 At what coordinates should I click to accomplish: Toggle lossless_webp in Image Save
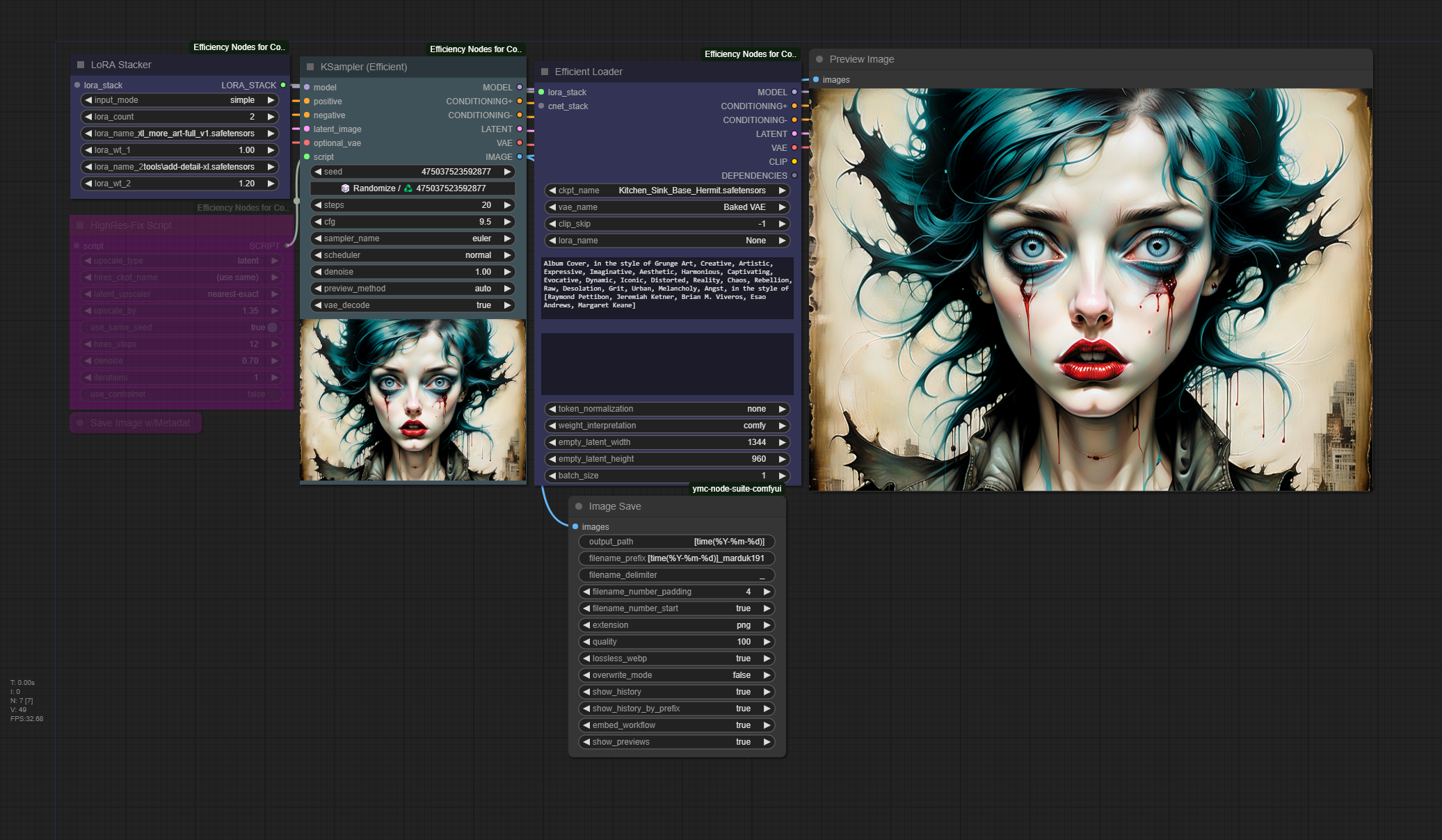[x=677, y=659]
